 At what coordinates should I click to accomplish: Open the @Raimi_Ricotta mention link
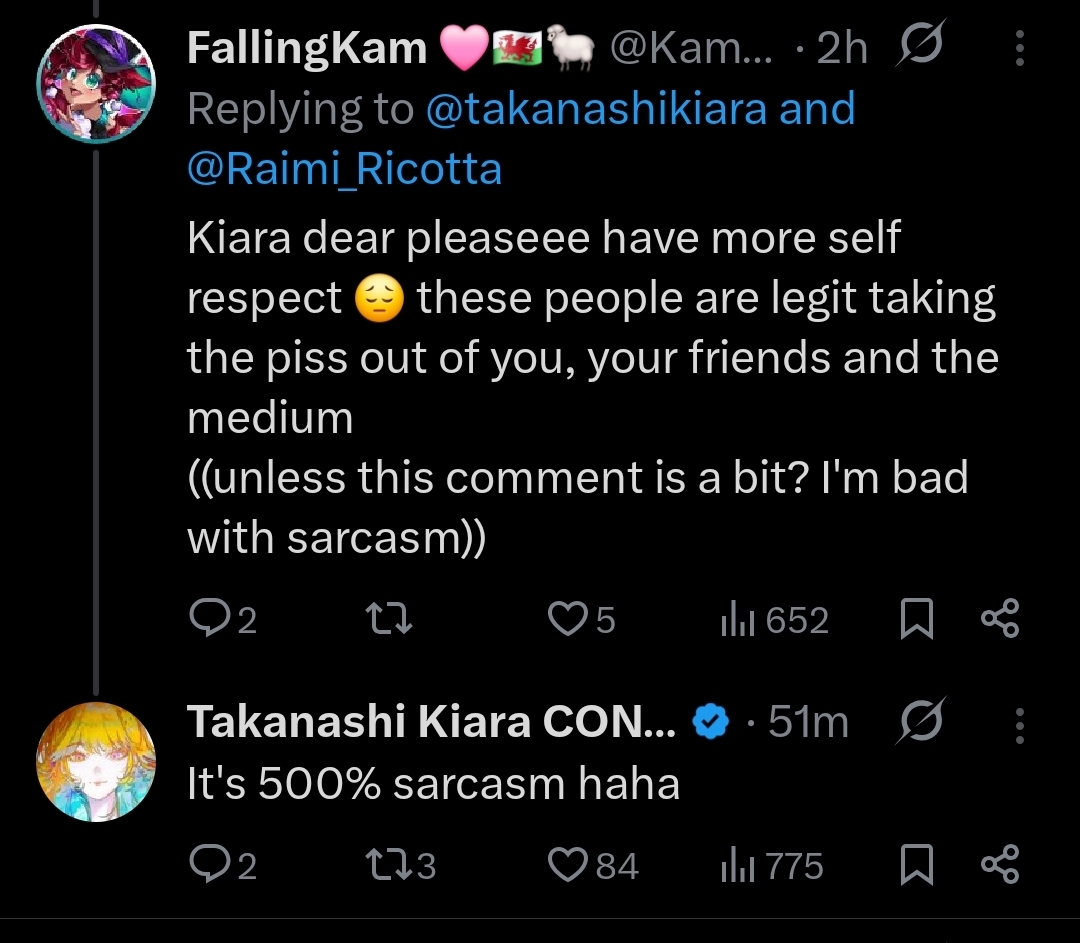click(344, 169)
